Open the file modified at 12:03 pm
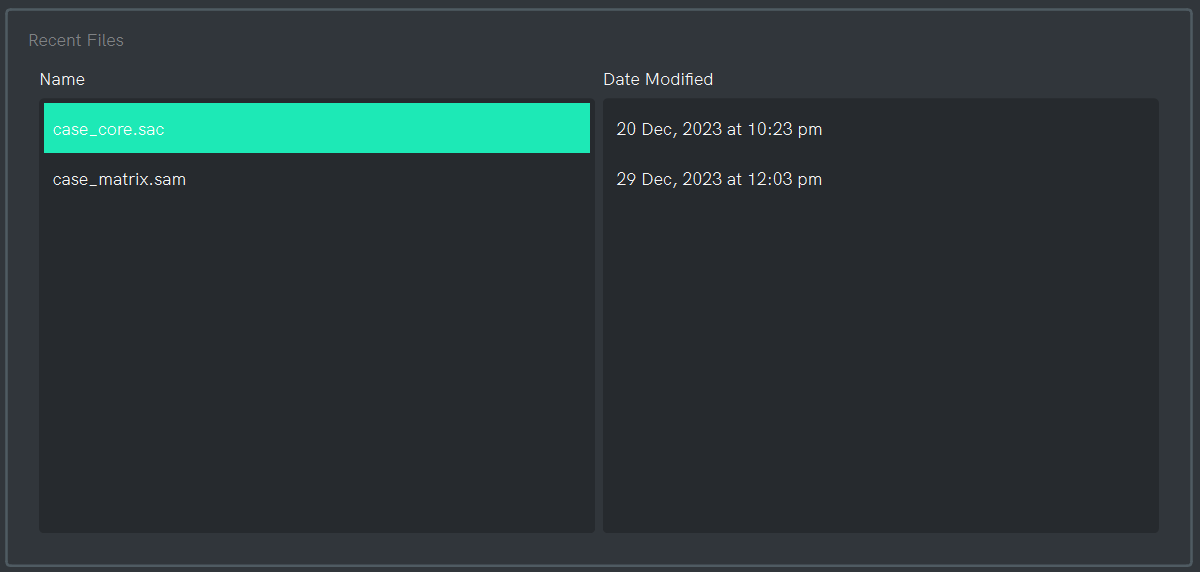Viewport: 1200px width, 572px height. tap(119, 180)
